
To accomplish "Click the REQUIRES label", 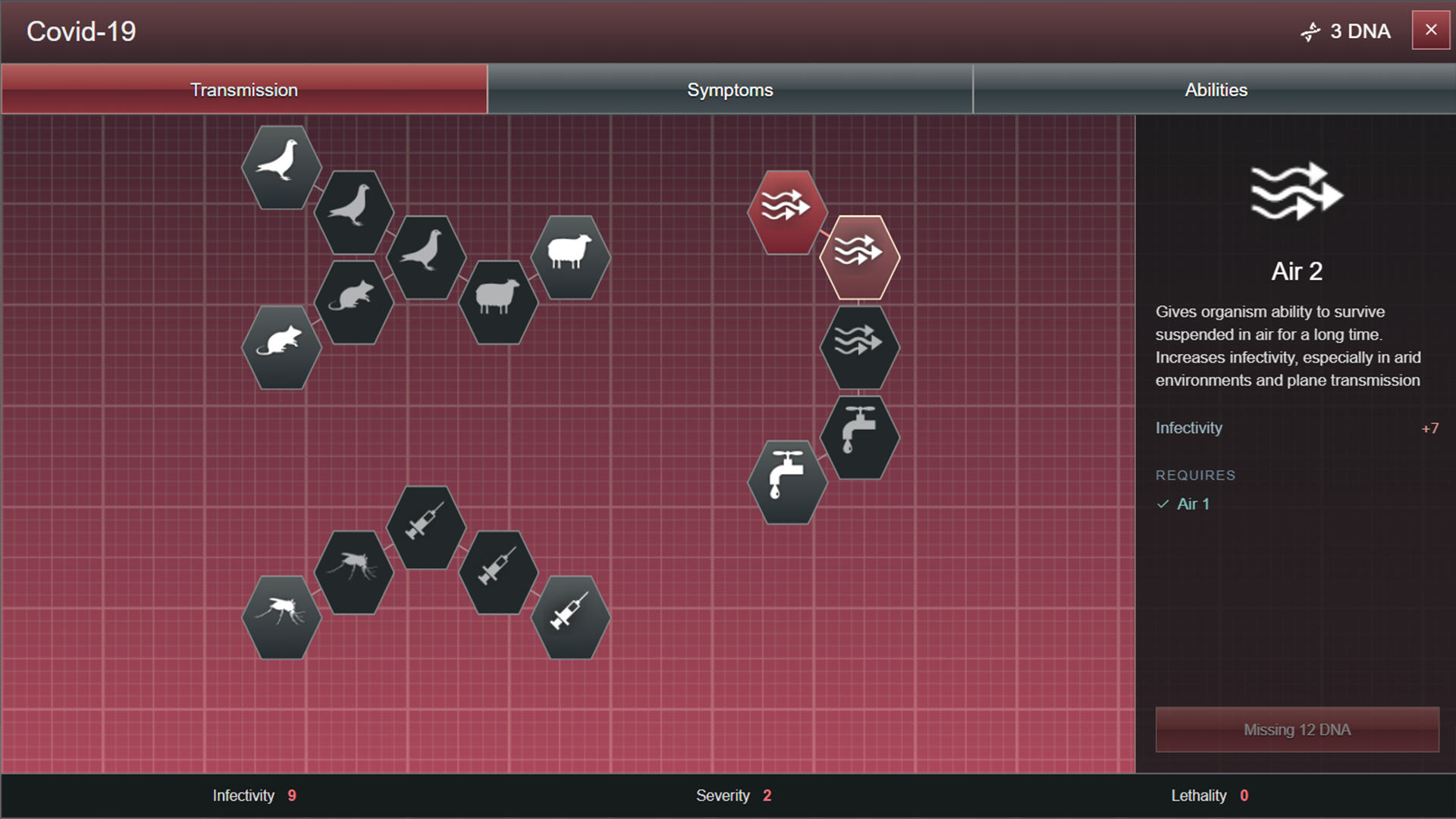I will [1196, 475].
